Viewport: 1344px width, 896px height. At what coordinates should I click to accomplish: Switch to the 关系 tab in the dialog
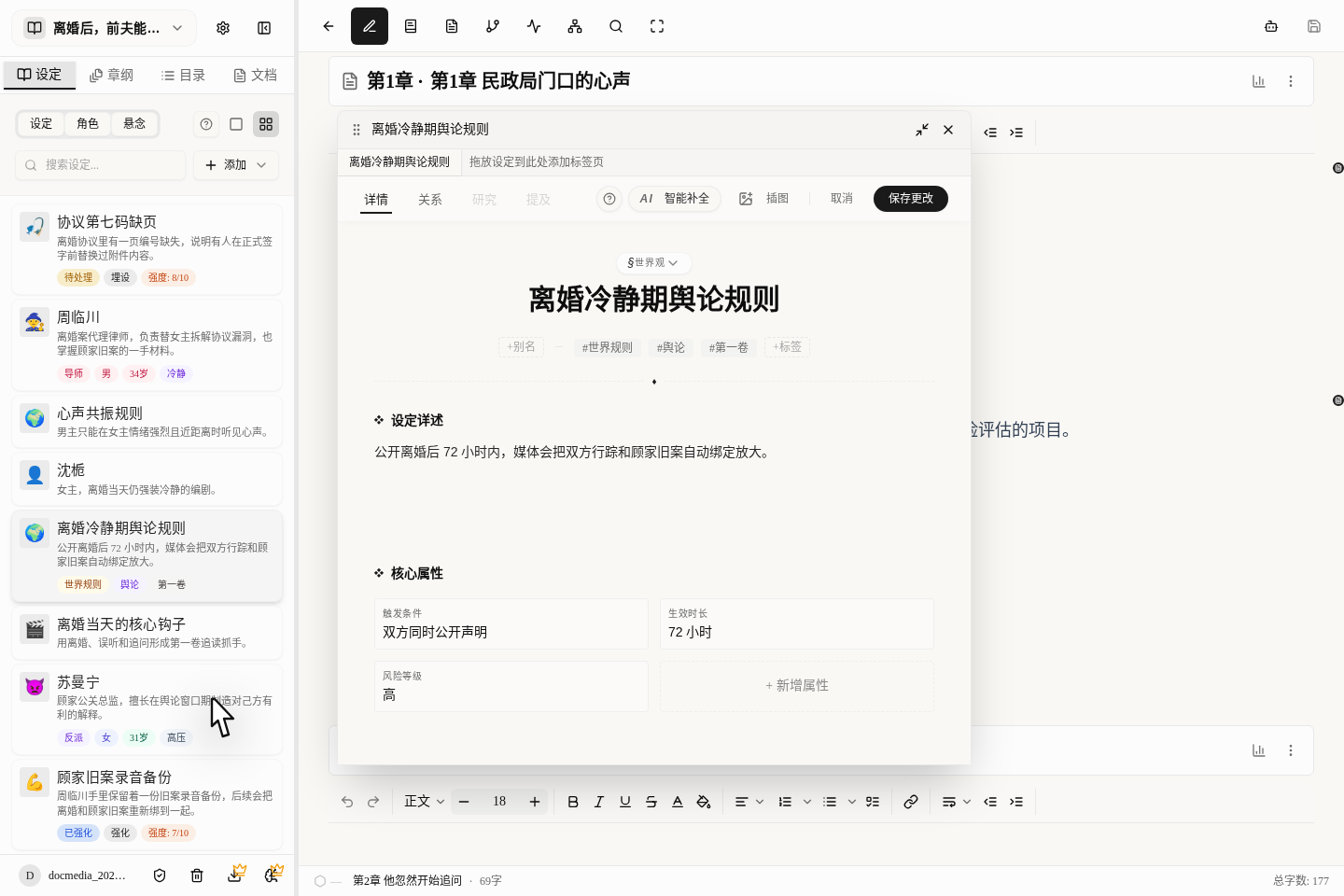pos(430,199)
